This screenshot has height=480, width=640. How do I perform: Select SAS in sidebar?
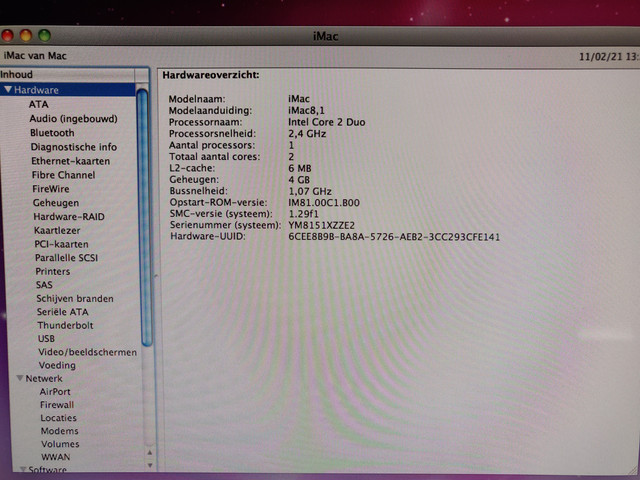tap(44, 285)
